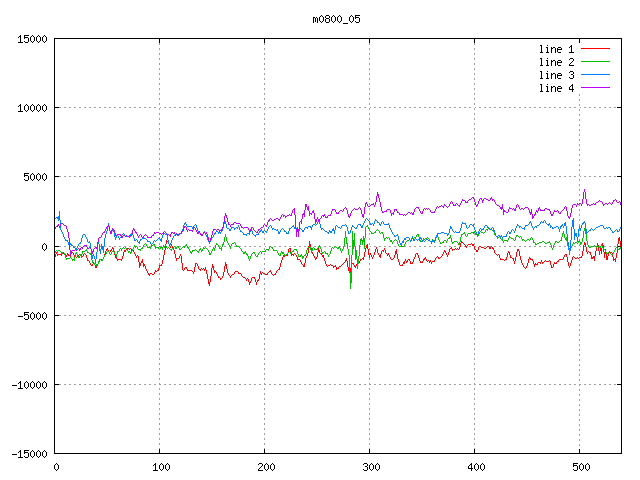Select the 'line 4' legend label

coord(557,88)
